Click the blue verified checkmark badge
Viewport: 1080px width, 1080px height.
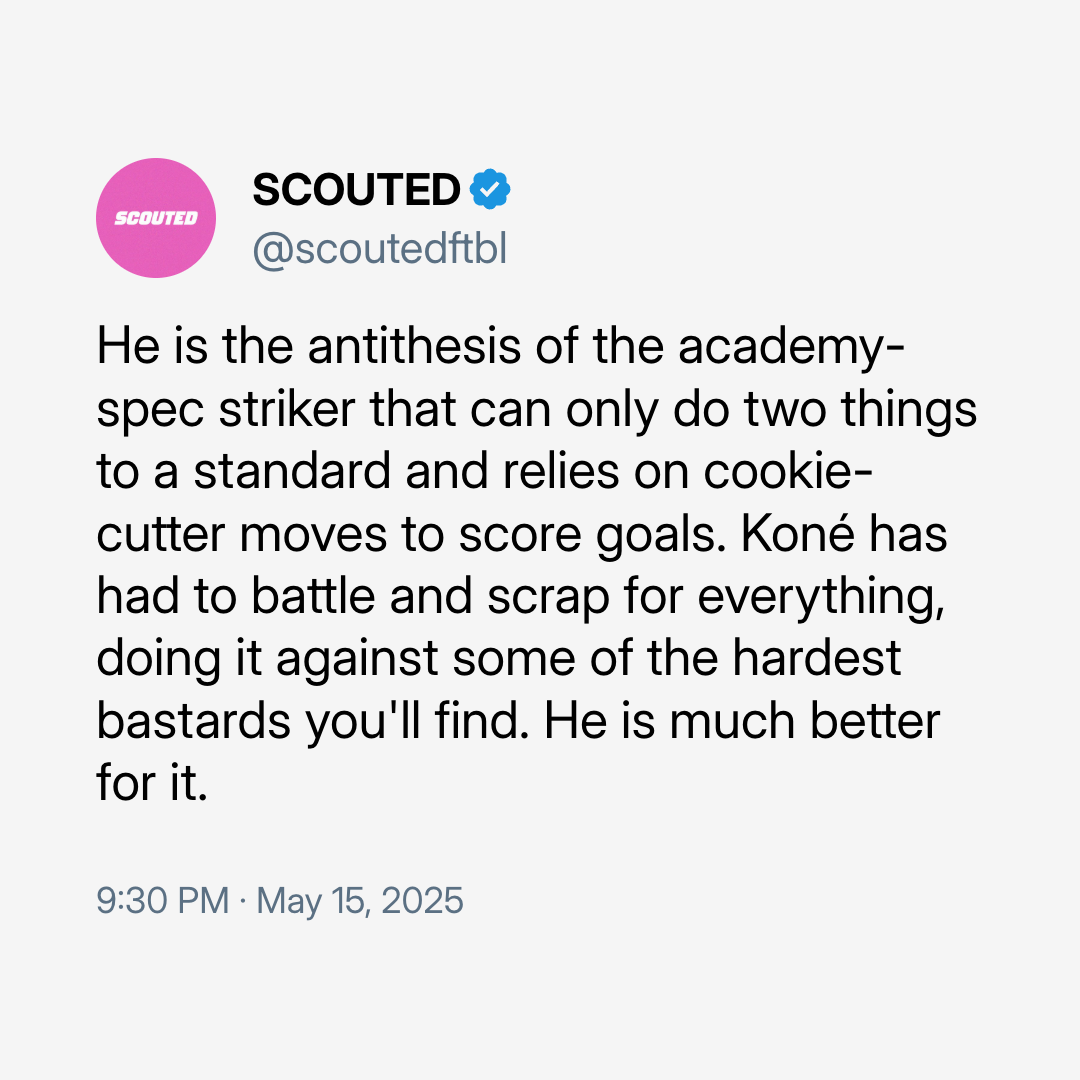pyautogui.click(x=490, y=189)
